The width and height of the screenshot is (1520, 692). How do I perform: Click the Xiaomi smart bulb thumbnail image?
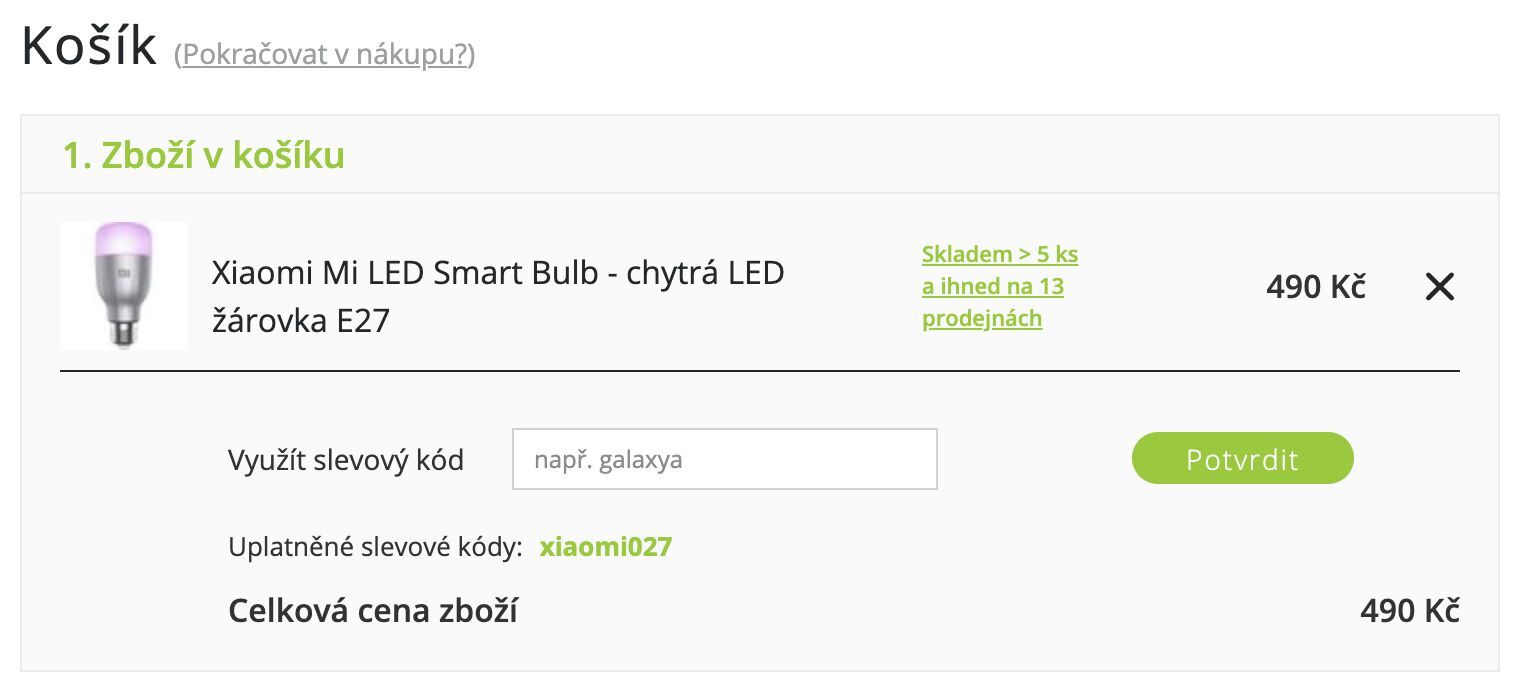(x=124, y=286)
